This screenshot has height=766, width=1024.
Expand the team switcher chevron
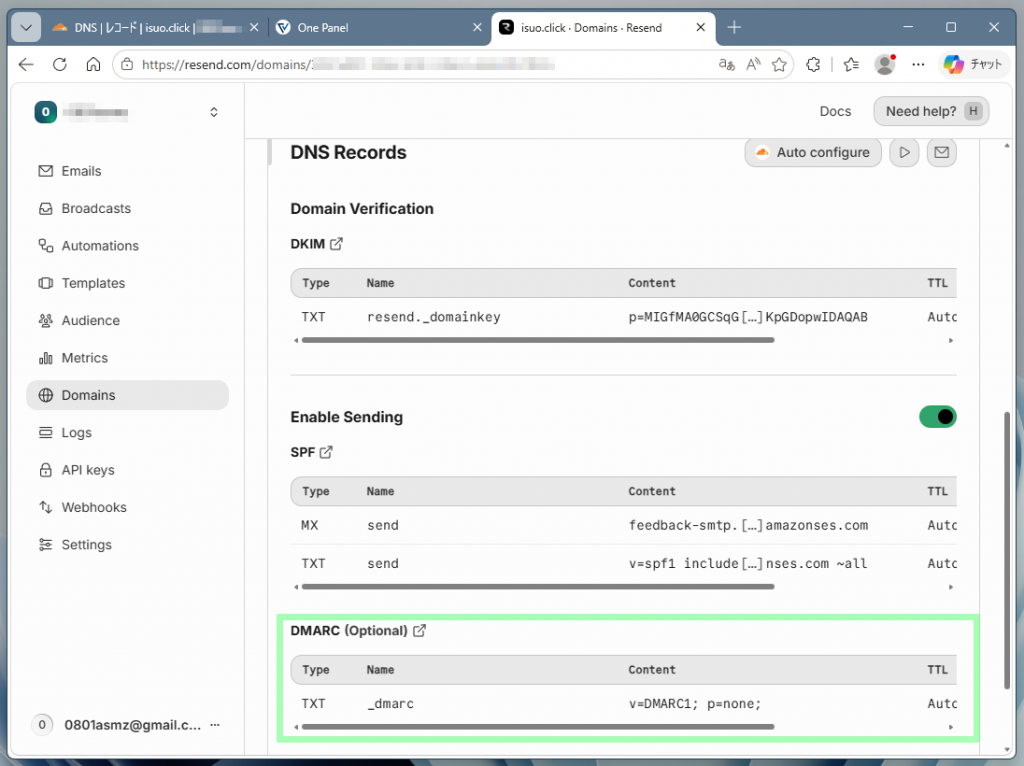point(214,112)
